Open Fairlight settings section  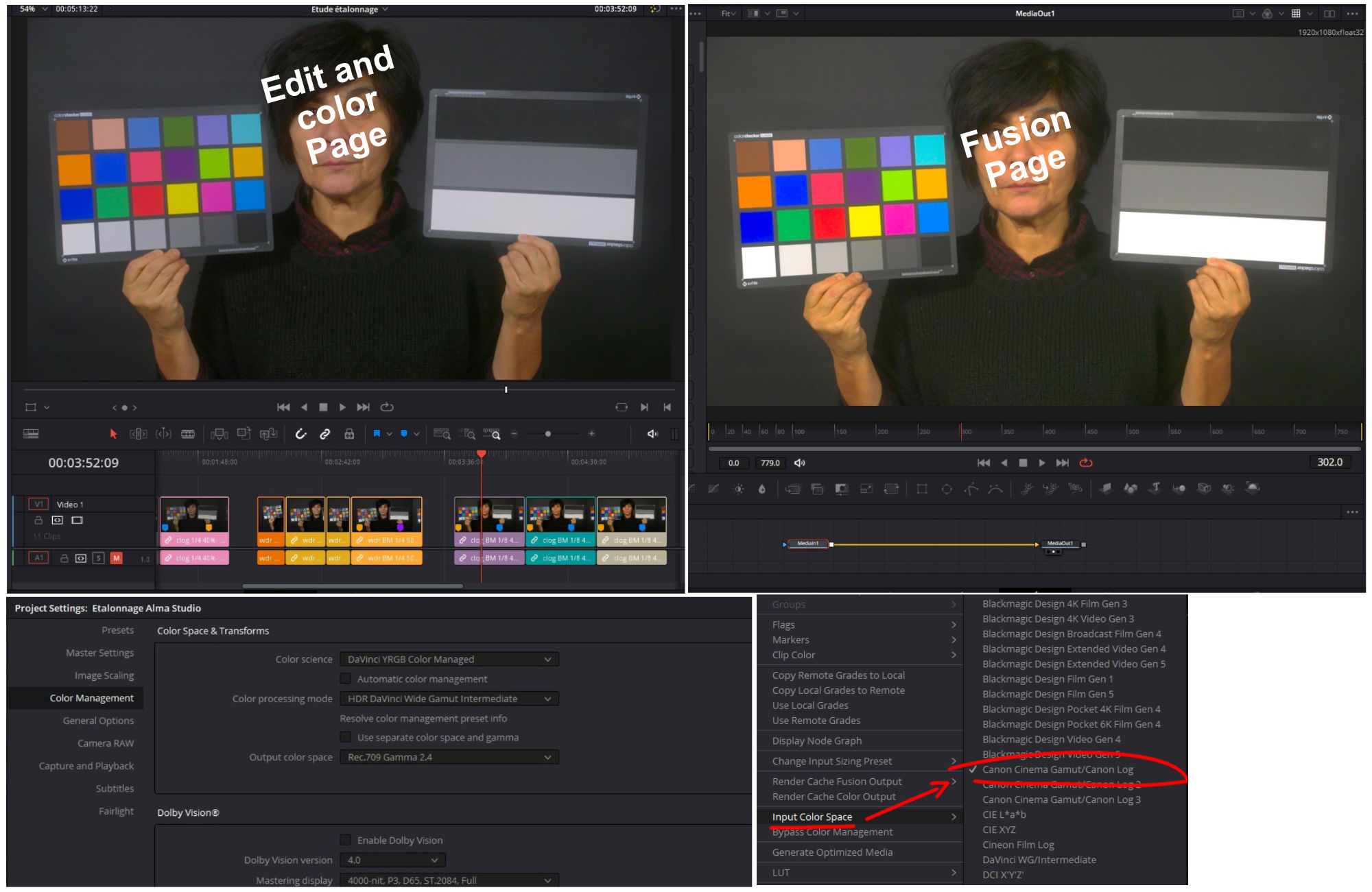pos(116,811)
